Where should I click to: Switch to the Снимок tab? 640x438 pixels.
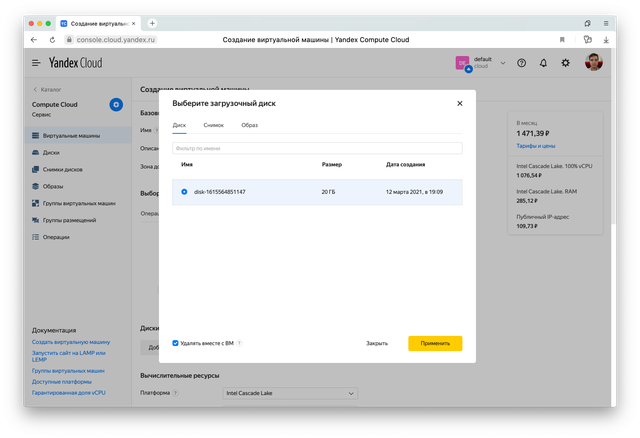coord(213,125)
